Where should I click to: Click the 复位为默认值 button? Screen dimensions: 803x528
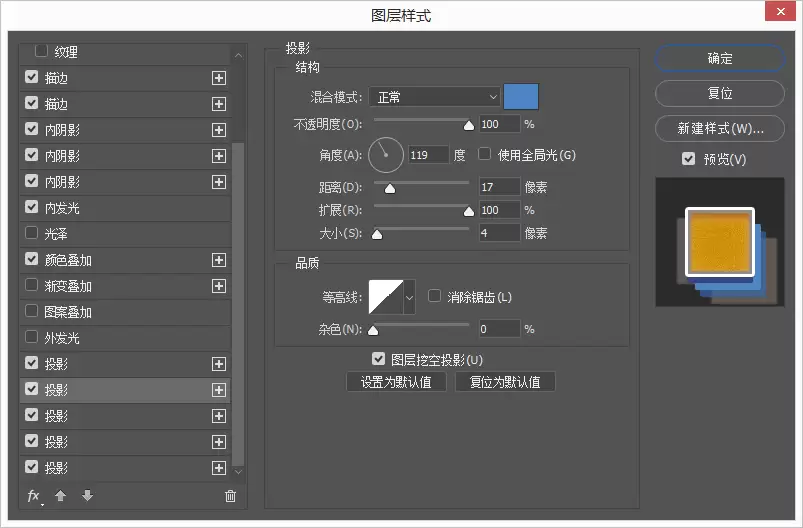click(505, 382)
